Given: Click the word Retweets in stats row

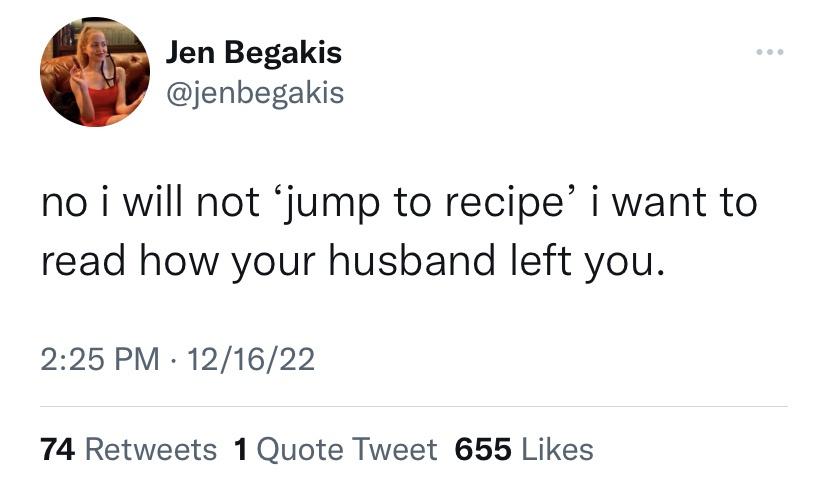Looking at the screenshot, I should (150, 450).
